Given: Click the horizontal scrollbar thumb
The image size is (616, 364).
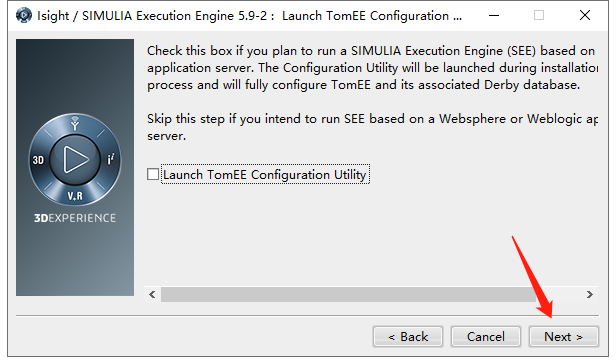Looking at the screenshot, I should (348, 294).
